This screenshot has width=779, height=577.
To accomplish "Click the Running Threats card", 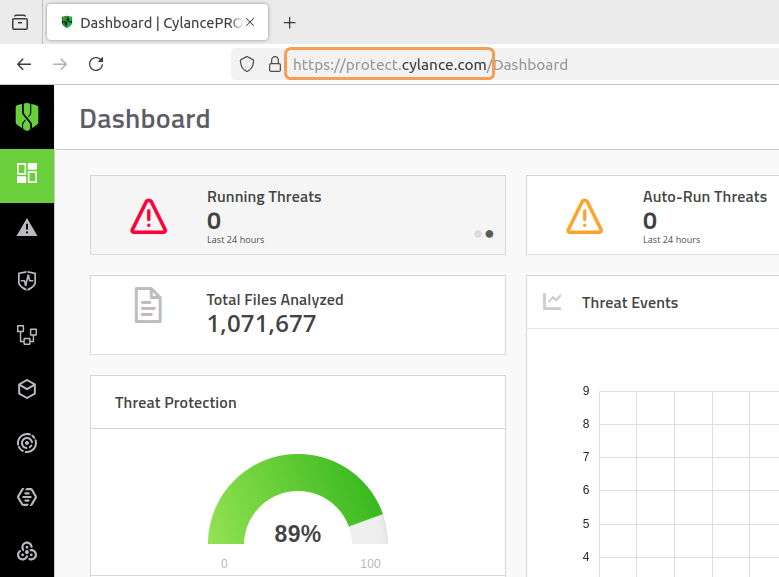I will [297, 215].
